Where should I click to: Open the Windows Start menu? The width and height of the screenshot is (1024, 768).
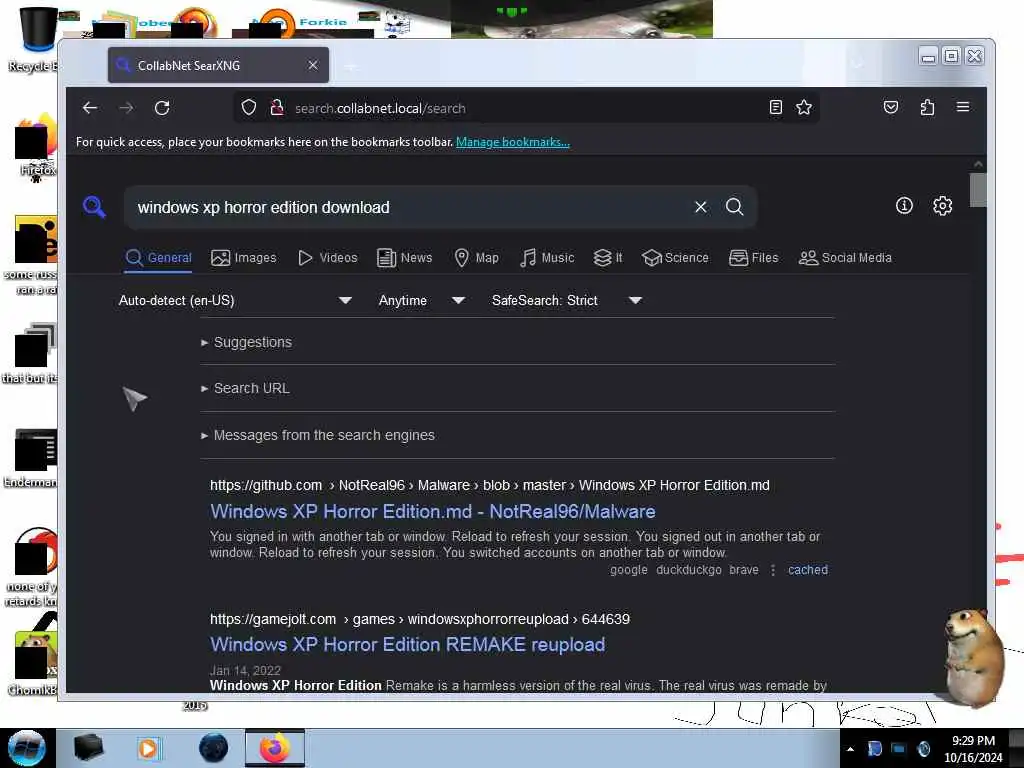27,748
